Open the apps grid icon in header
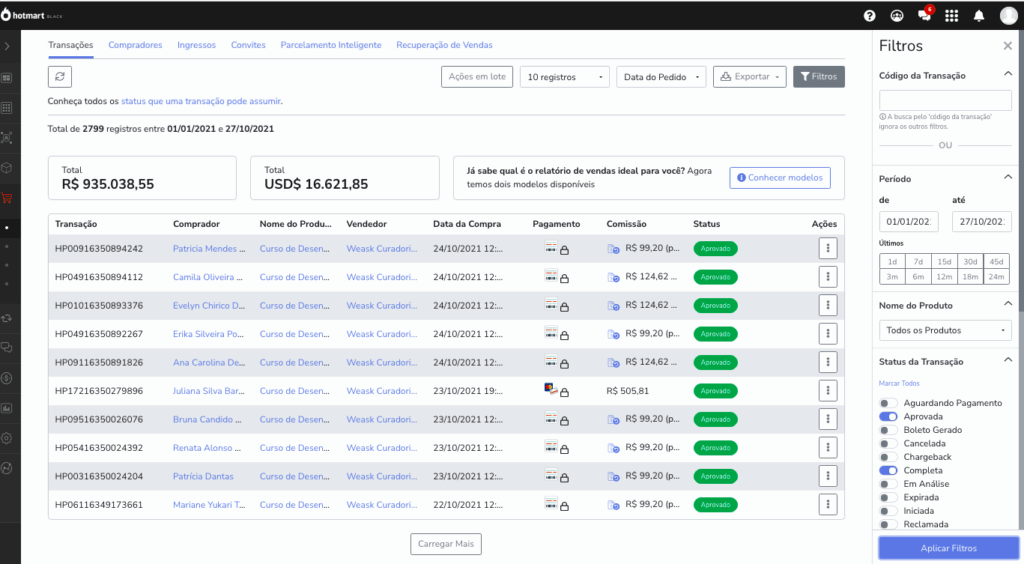 (x=952, y=16)
